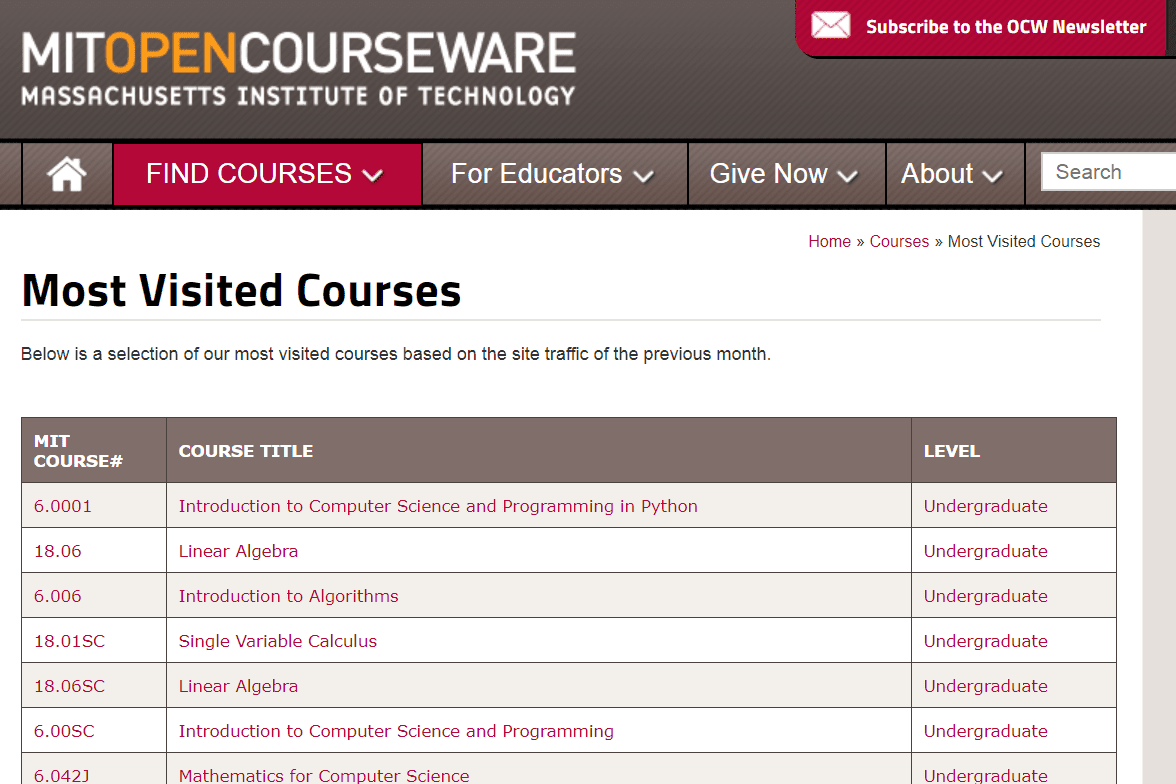Open the Give Now dropdown menu

pos(786,174)
